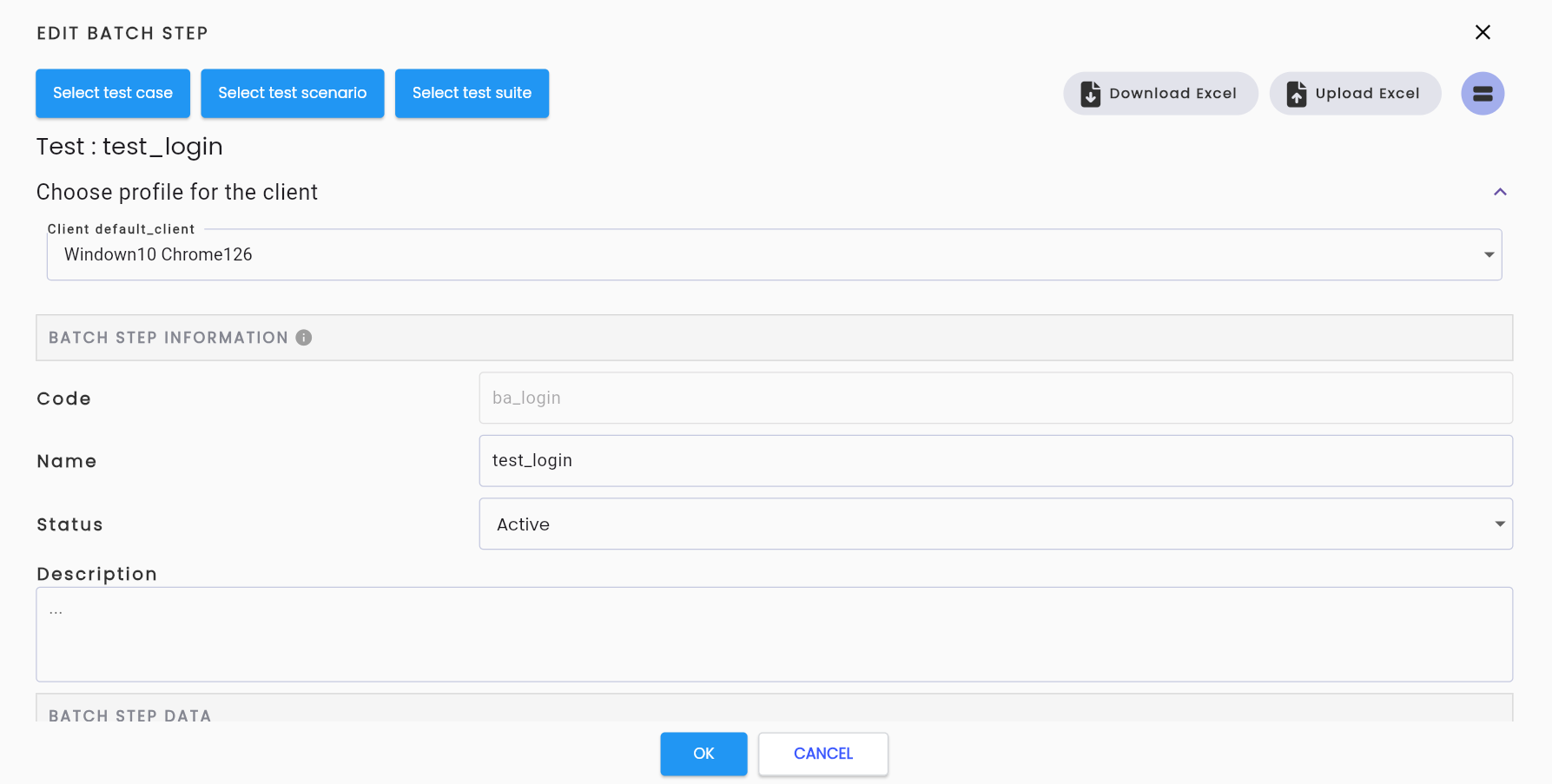Click the Batch Step Information info icon
The height and width of the screenshot is (784, 1552).
coord(304,338)
